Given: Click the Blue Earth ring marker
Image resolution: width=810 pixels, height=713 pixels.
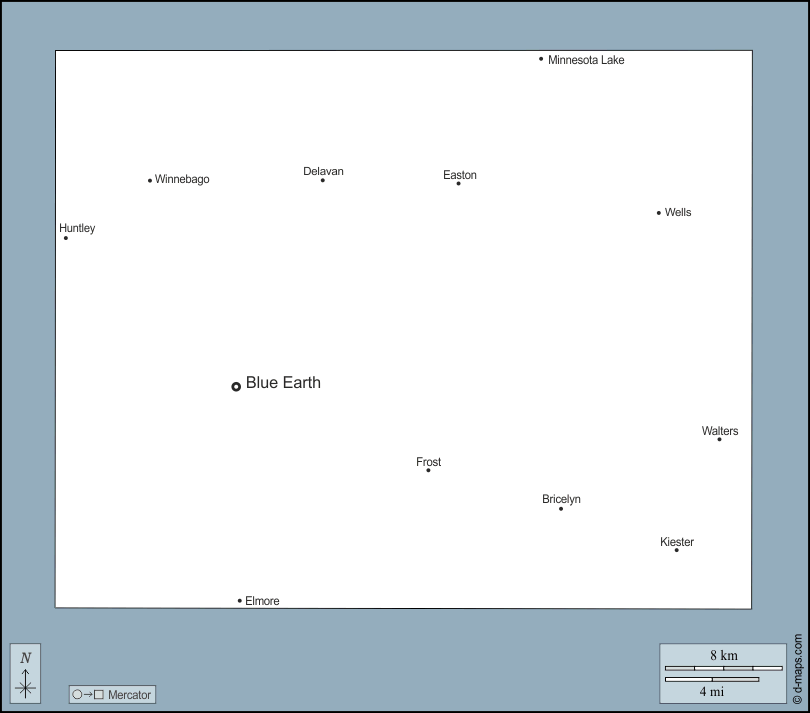Looking at the screenshot, I should click(x=236, y=386).
